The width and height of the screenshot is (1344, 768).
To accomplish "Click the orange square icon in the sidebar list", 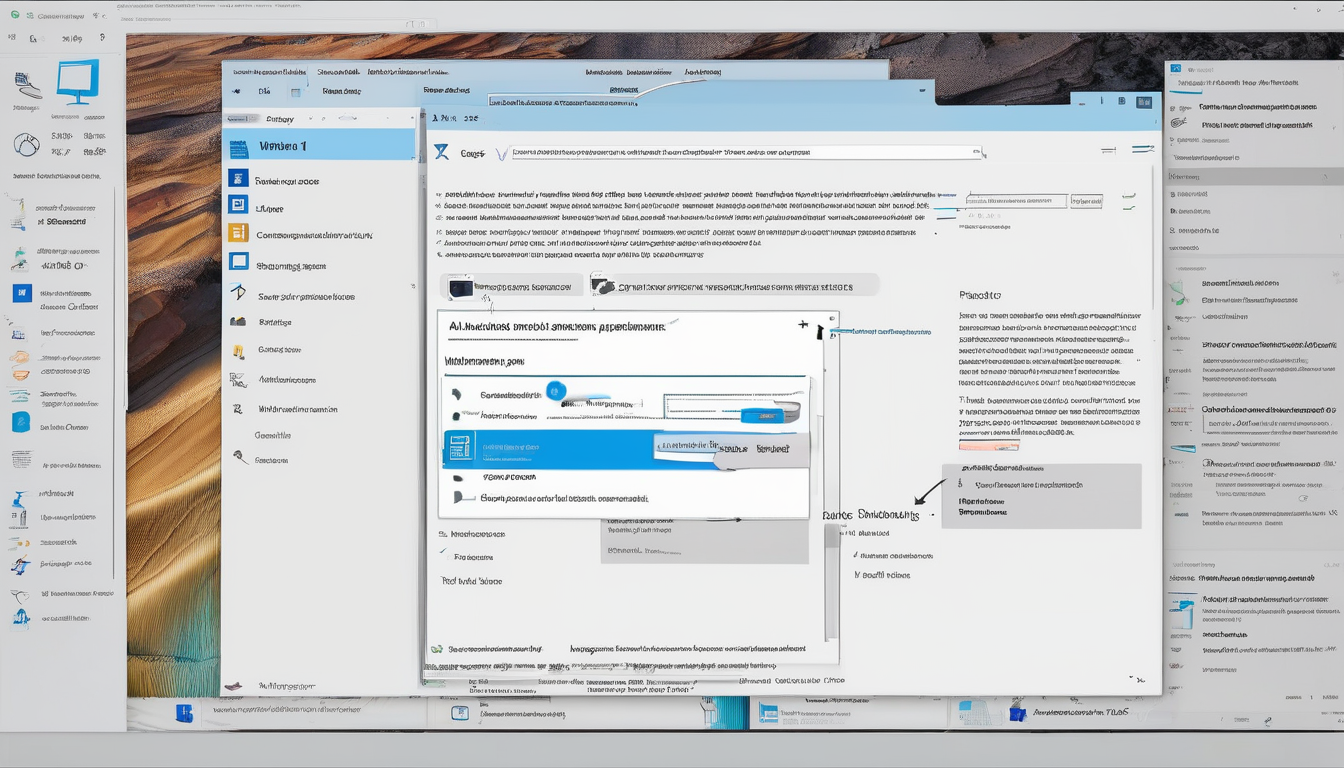I will coord(238,233).
